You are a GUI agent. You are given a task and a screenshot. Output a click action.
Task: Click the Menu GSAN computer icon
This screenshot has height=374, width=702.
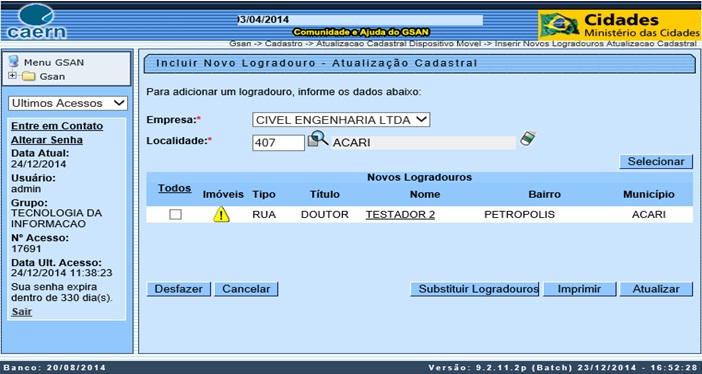pos(14,62)
